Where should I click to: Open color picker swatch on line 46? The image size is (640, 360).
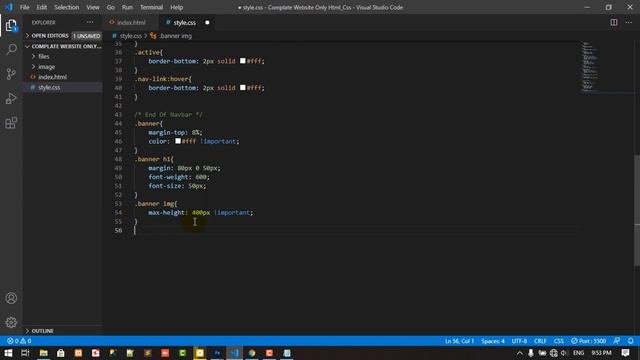[178, 141]
